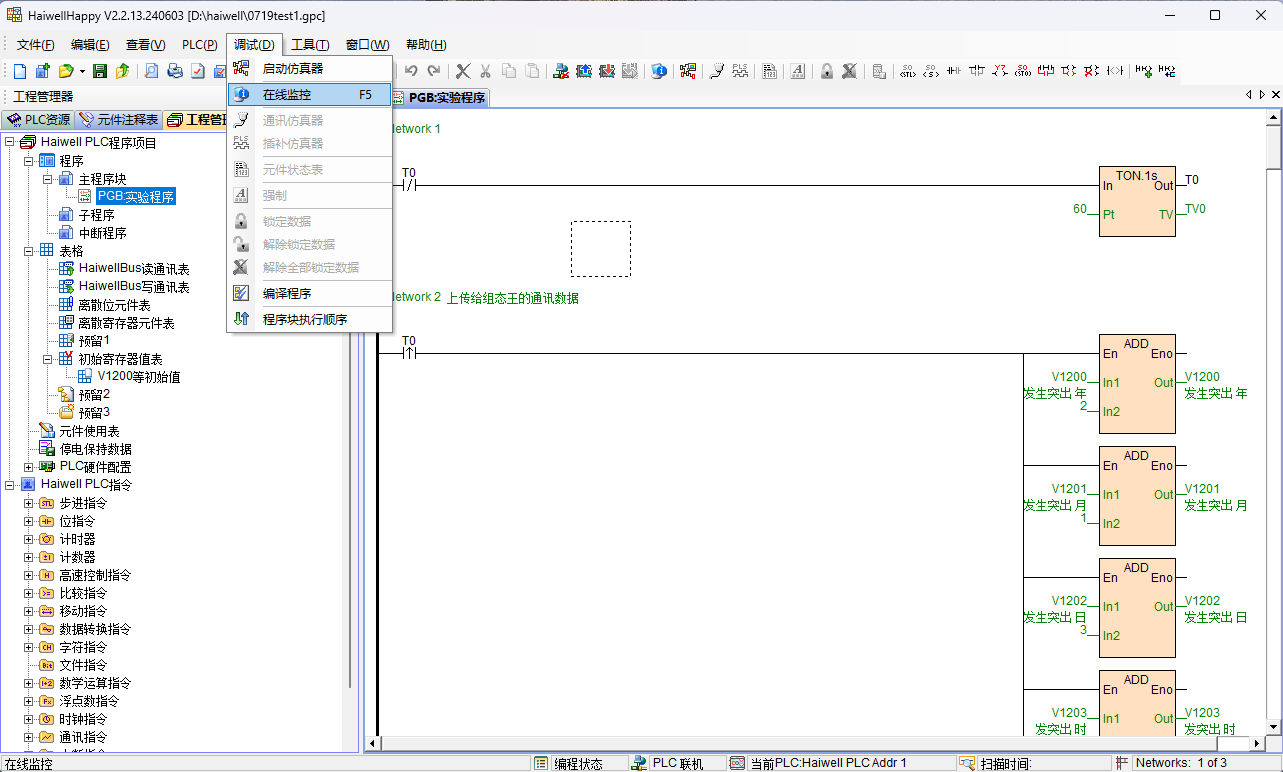Collapse the 初始寄存器值表 tree node
Viewport: 1283px width, 772px height.
(48, 359)
